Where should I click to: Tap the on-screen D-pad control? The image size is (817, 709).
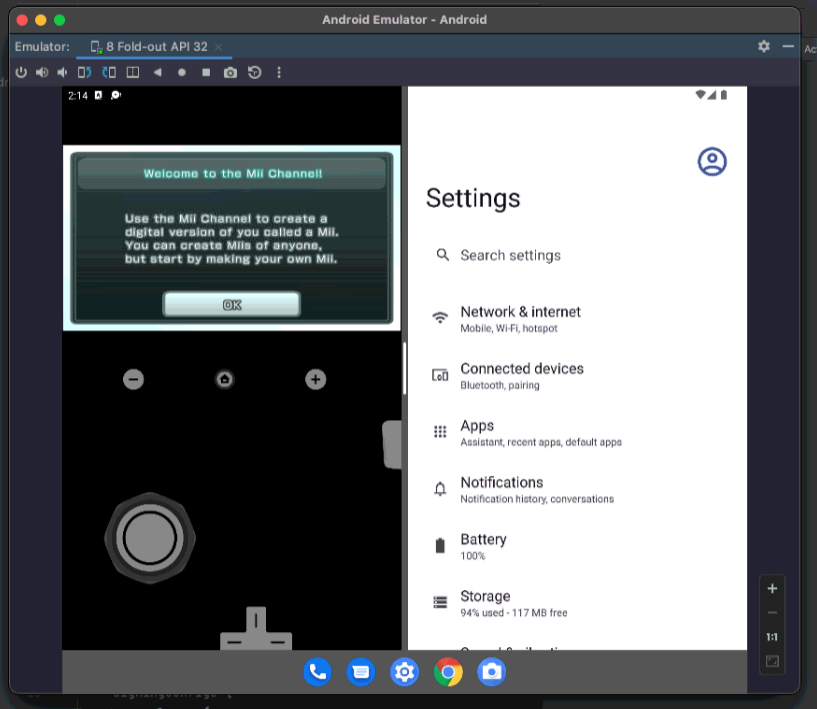pyautogui.click(x=256, y=628)
